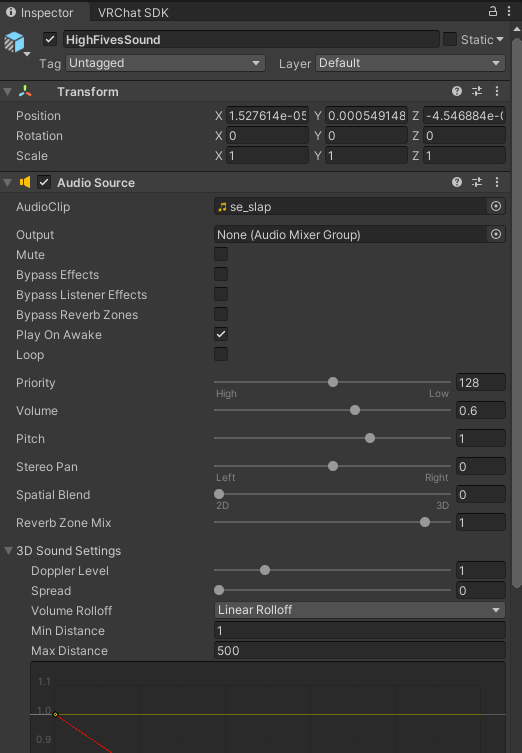The width and height of the screenshot is (522, 753).
Task: Click Audio Source help question mark
Action: coord(457,182)
